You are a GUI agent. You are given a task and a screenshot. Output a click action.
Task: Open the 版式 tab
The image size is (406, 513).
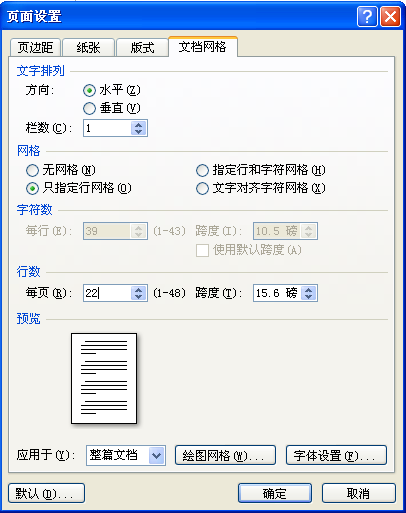pos(142,47)
